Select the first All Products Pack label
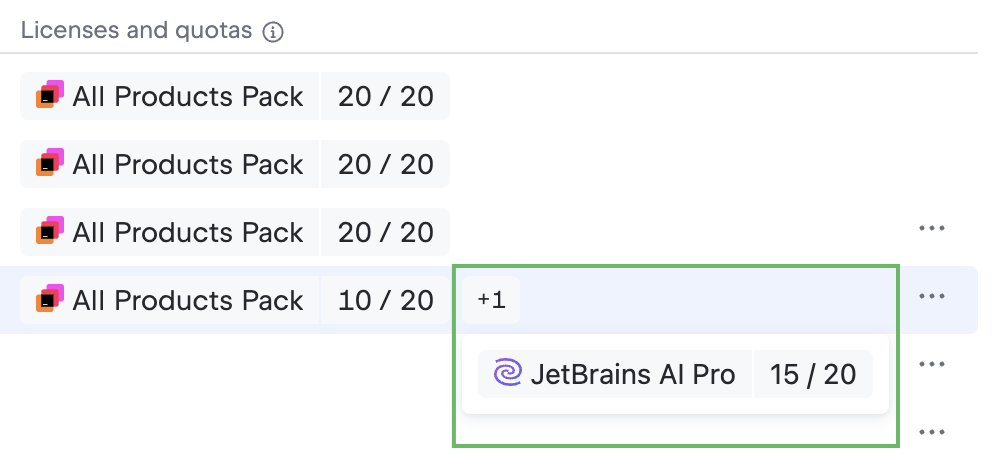This screenshot has width=996, height=460. coord(188,96)
